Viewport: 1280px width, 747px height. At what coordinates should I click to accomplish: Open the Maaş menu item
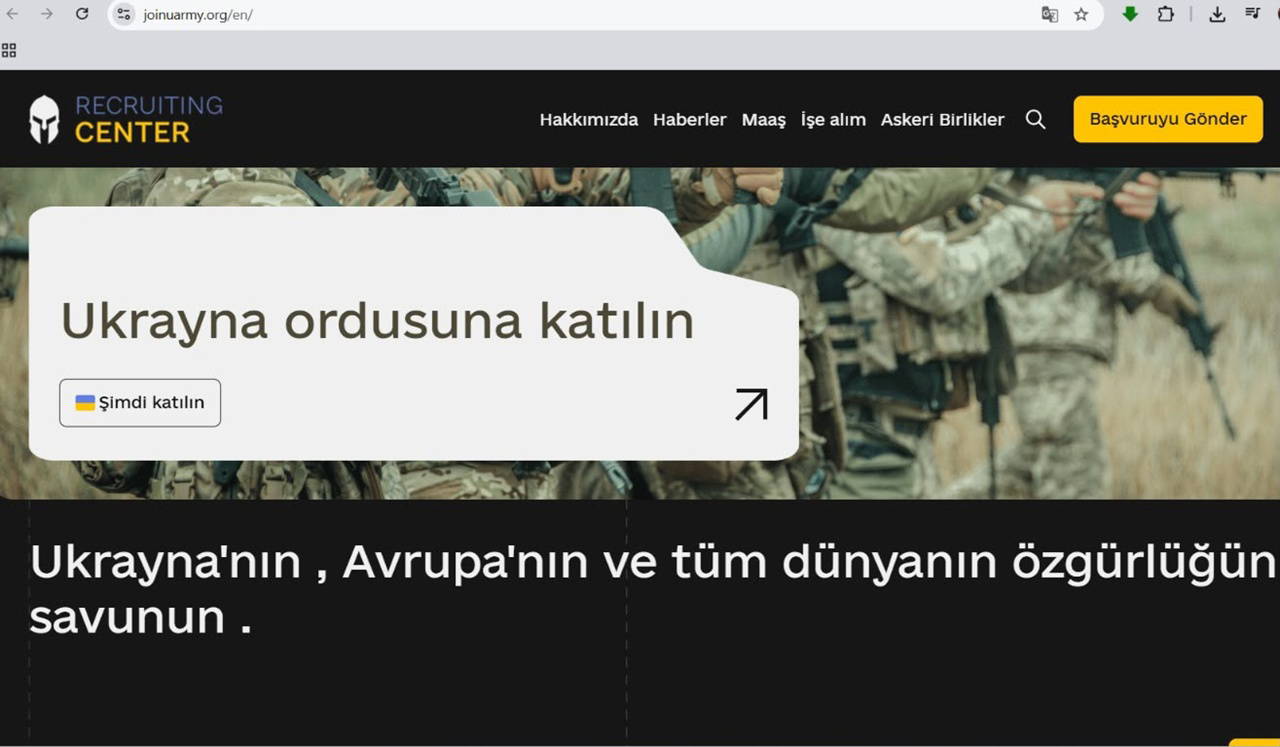[x=764, y=120]
